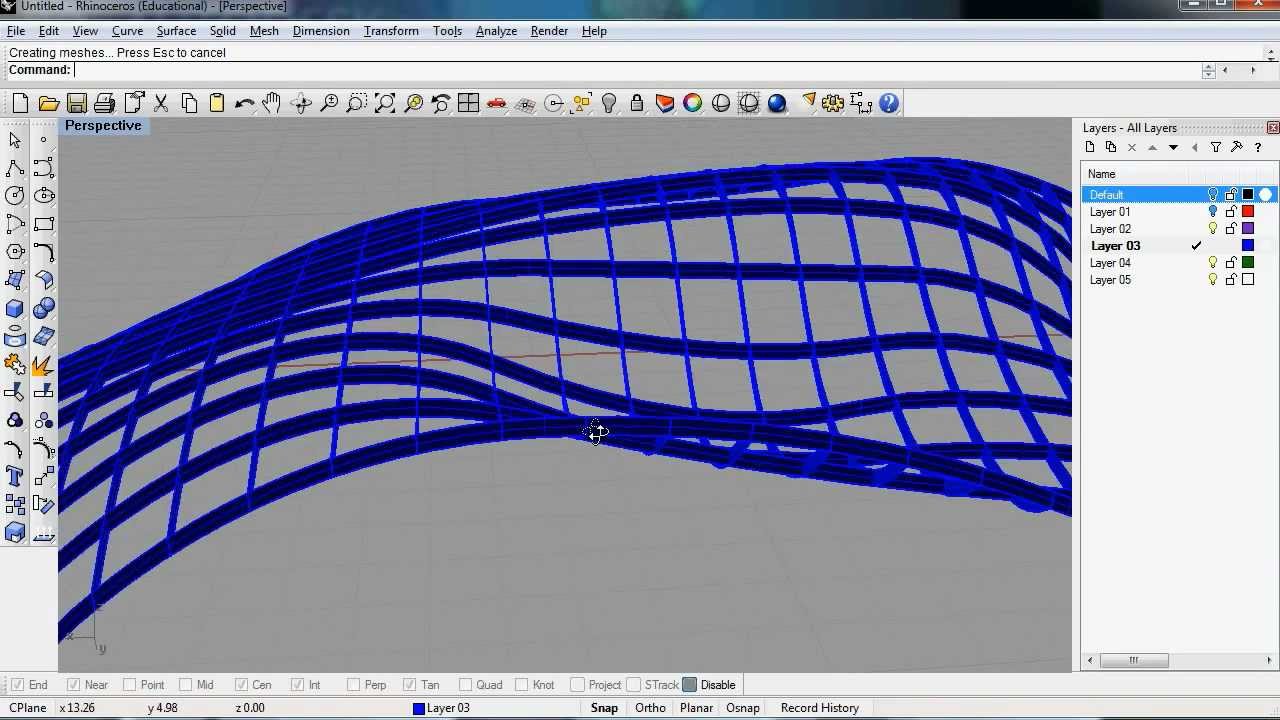Lock Layer 02 with its padlock icon
Screen dimensions: 1280x720
(x=1231, y=229)
